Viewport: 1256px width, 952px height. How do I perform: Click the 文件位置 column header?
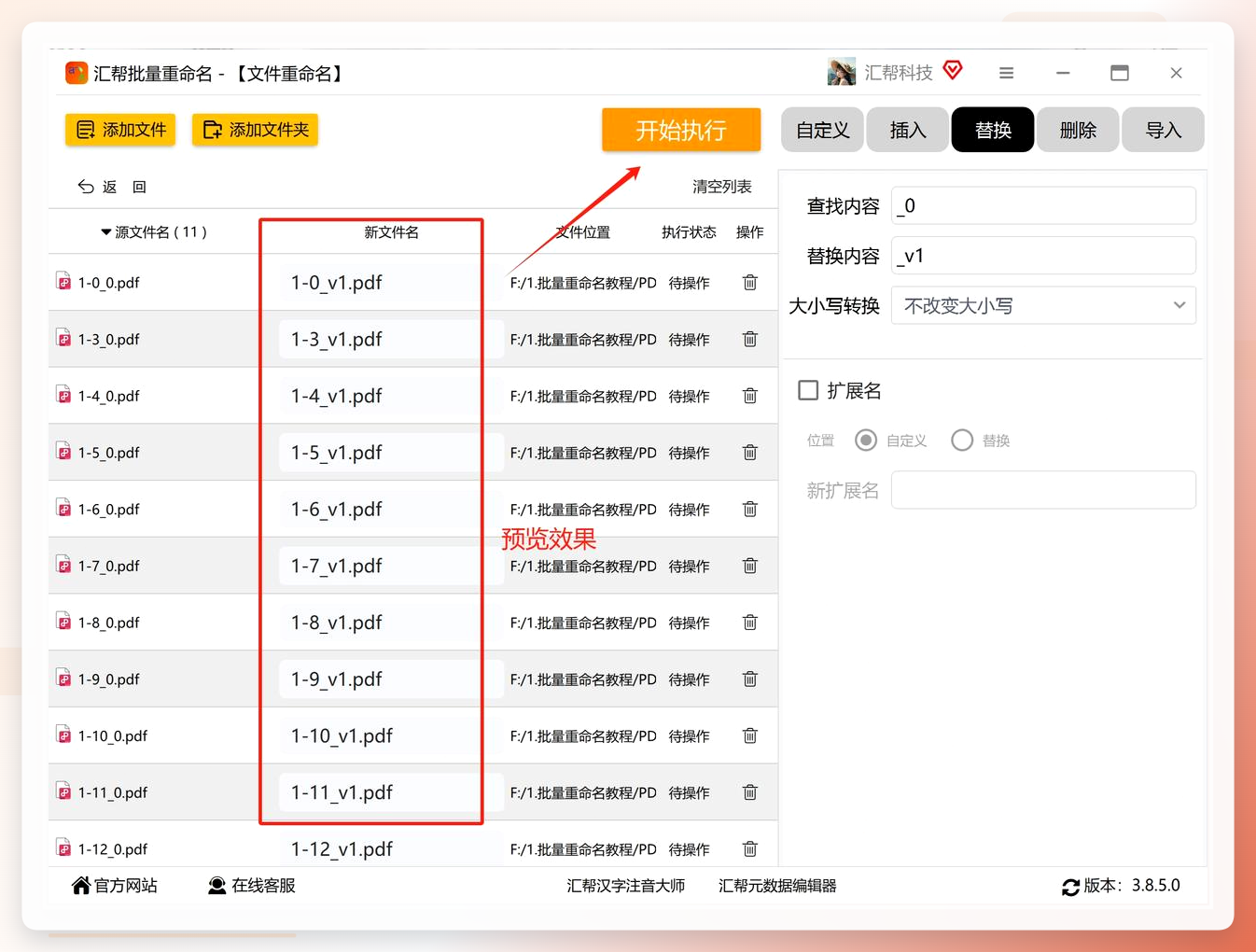[582, 232]
